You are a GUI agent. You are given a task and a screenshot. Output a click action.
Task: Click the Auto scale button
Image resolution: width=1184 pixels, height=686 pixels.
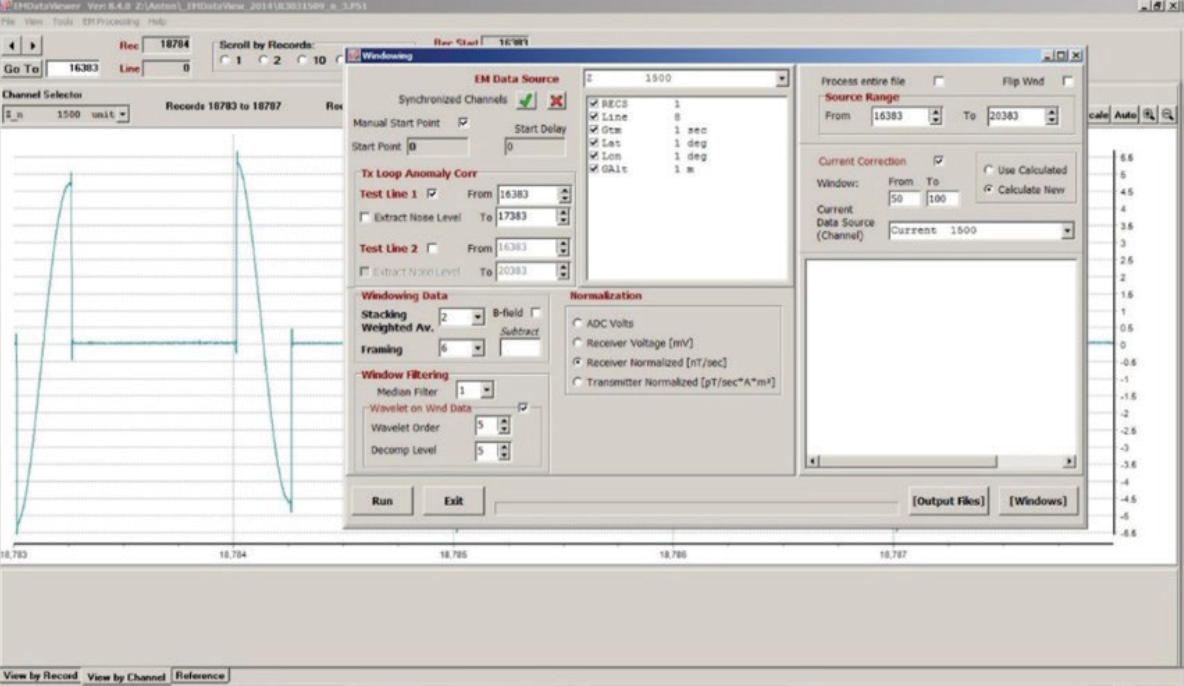click(1125, 114)
